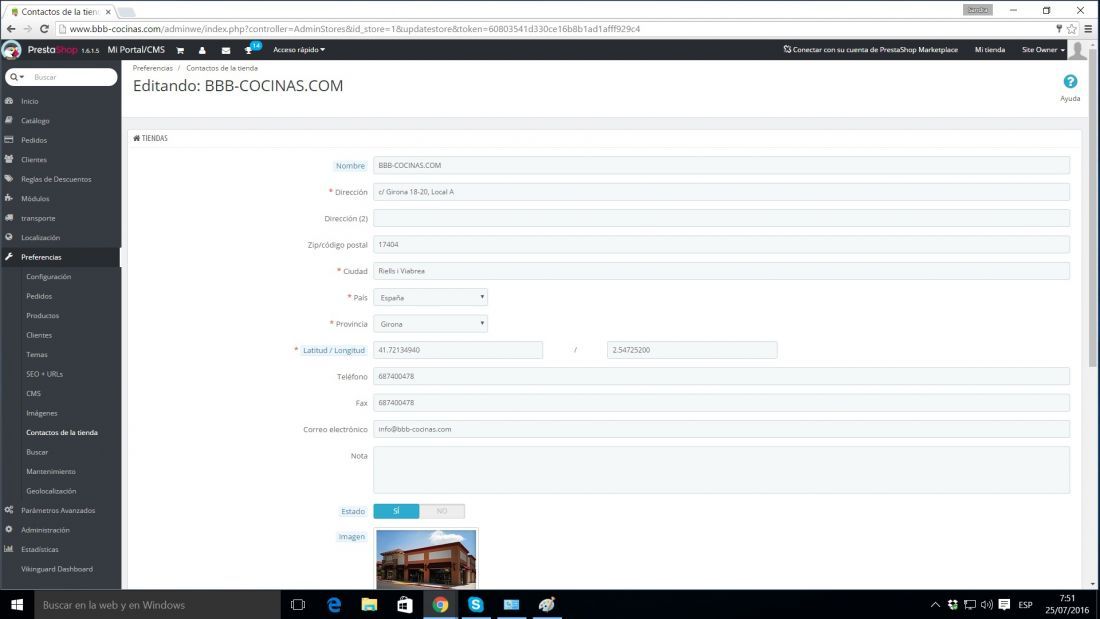Open Windows Start button

[17, 604]
